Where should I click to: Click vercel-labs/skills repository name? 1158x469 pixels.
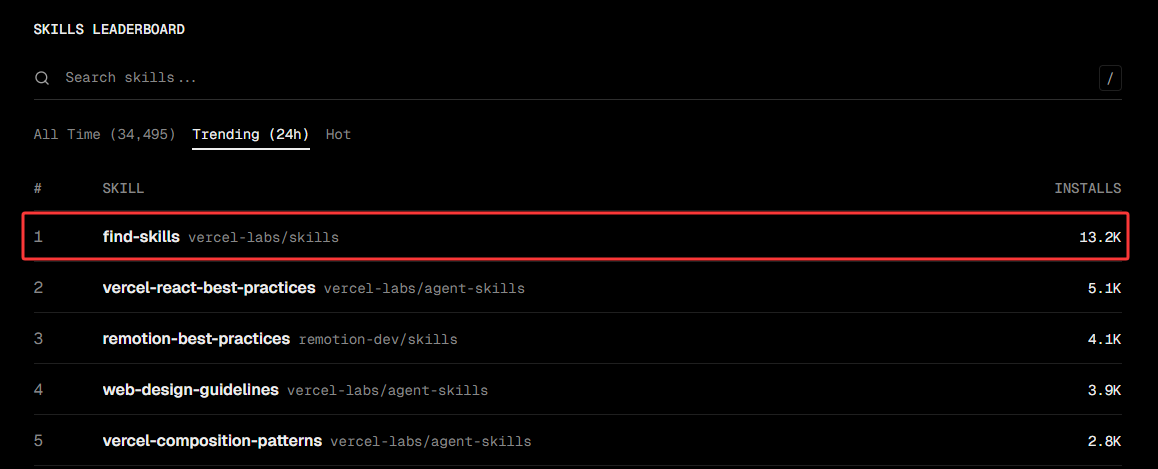click(264, 238)
